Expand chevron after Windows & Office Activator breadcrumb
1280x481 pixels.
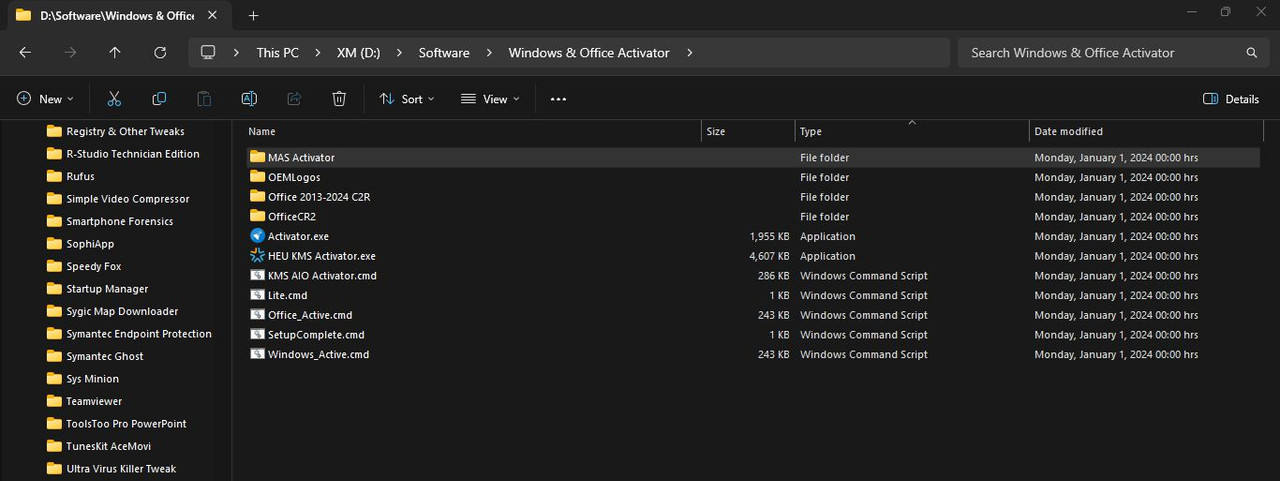[x=690, y=53]
